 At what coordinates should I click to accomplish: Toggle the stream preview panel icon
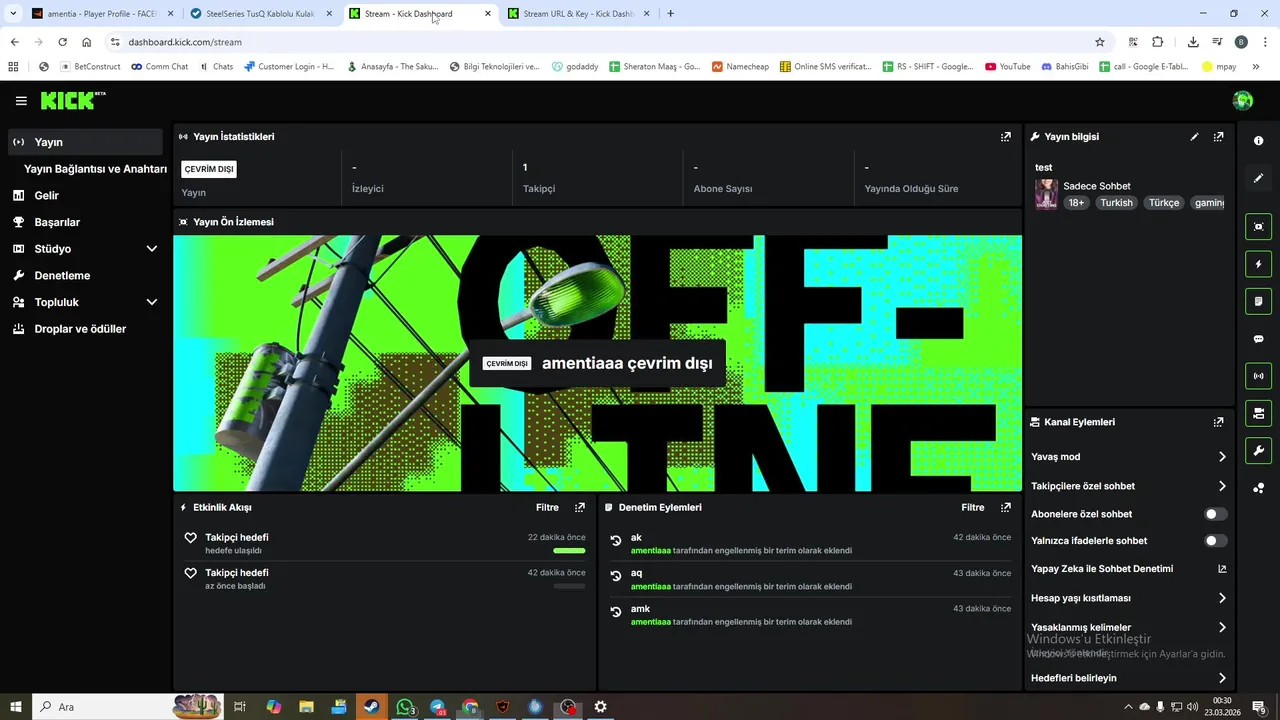tap(1259, 227)
